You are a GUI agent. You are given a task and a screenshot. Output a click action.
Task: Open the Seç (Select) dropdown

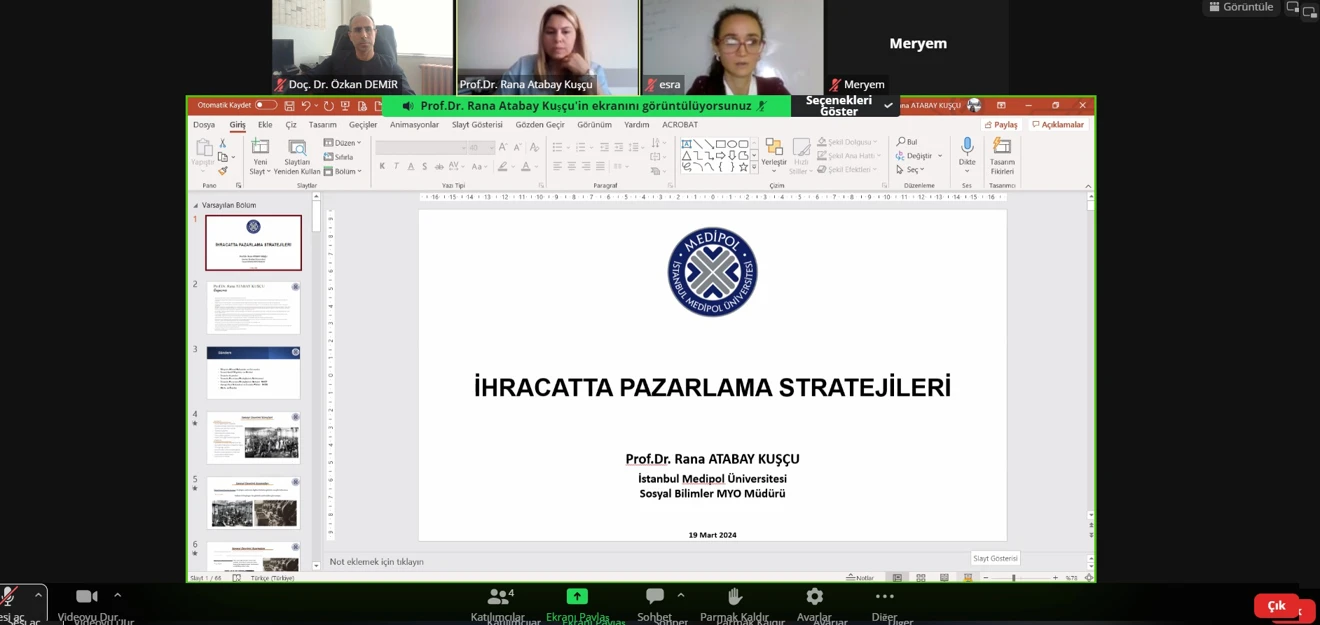[912, 170]
